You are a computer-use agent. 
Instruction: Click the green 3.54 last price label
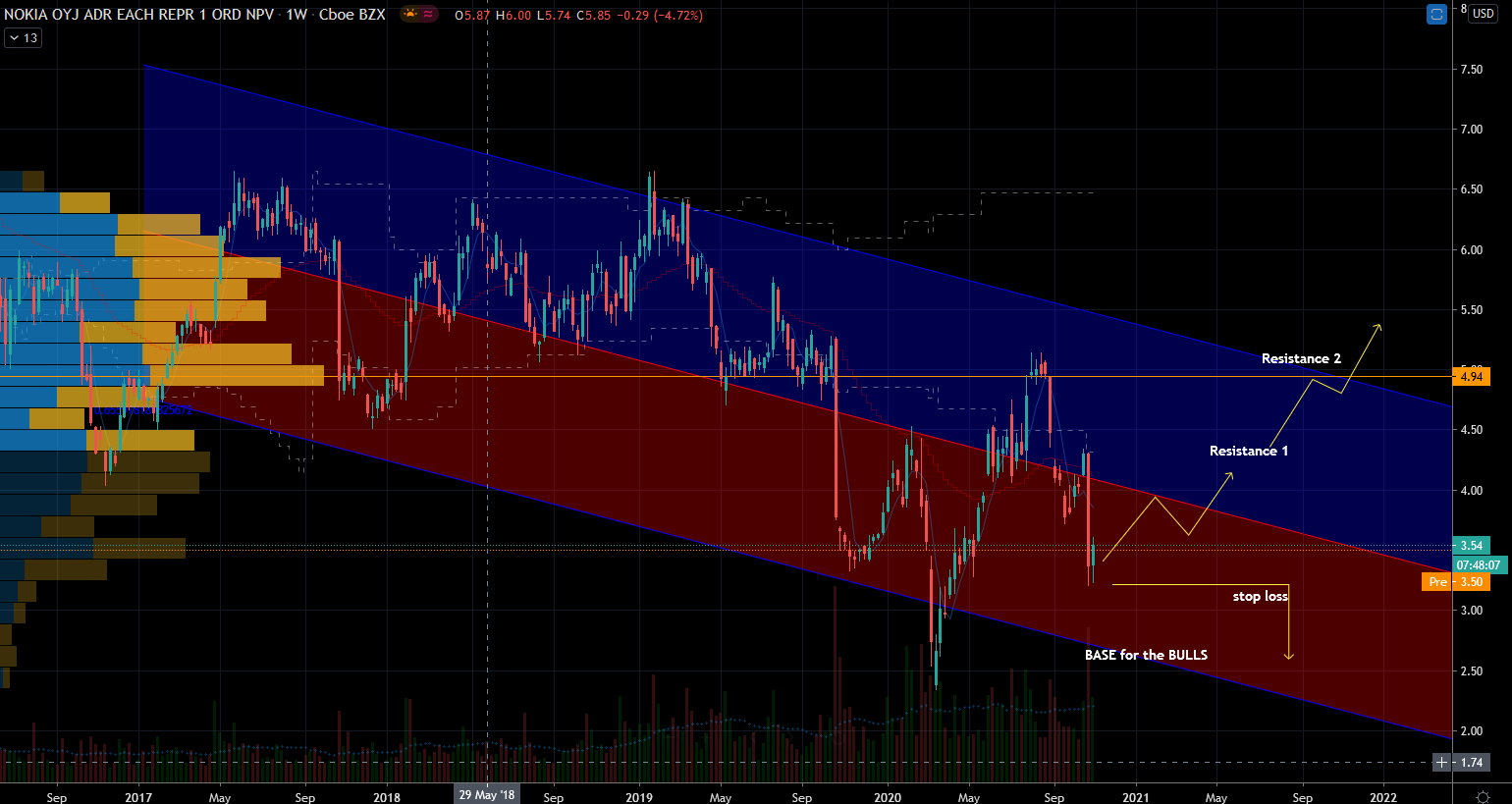pos(1472,545)
